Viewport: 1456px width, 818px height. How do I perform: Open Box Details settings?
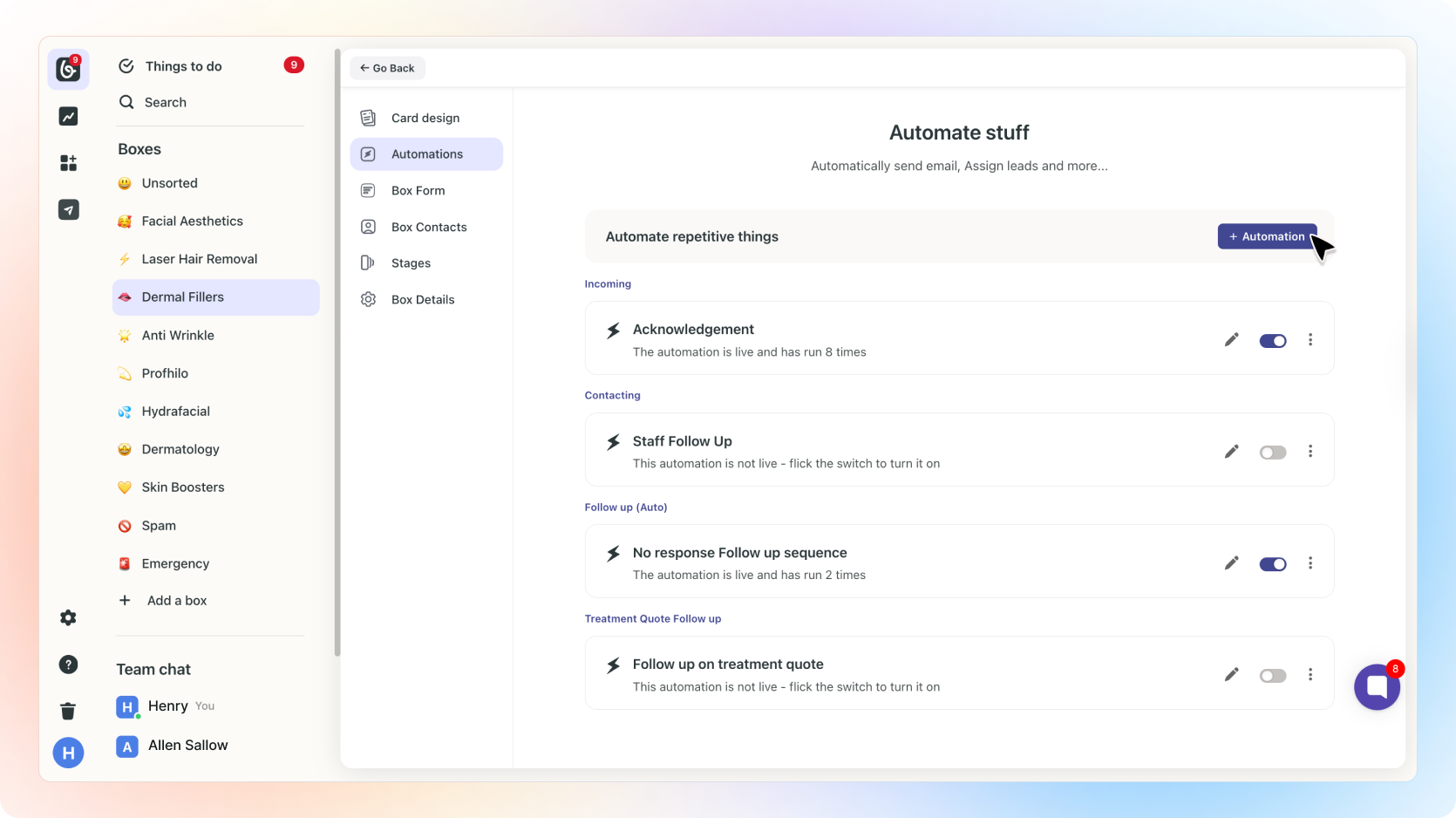[426, 299]
